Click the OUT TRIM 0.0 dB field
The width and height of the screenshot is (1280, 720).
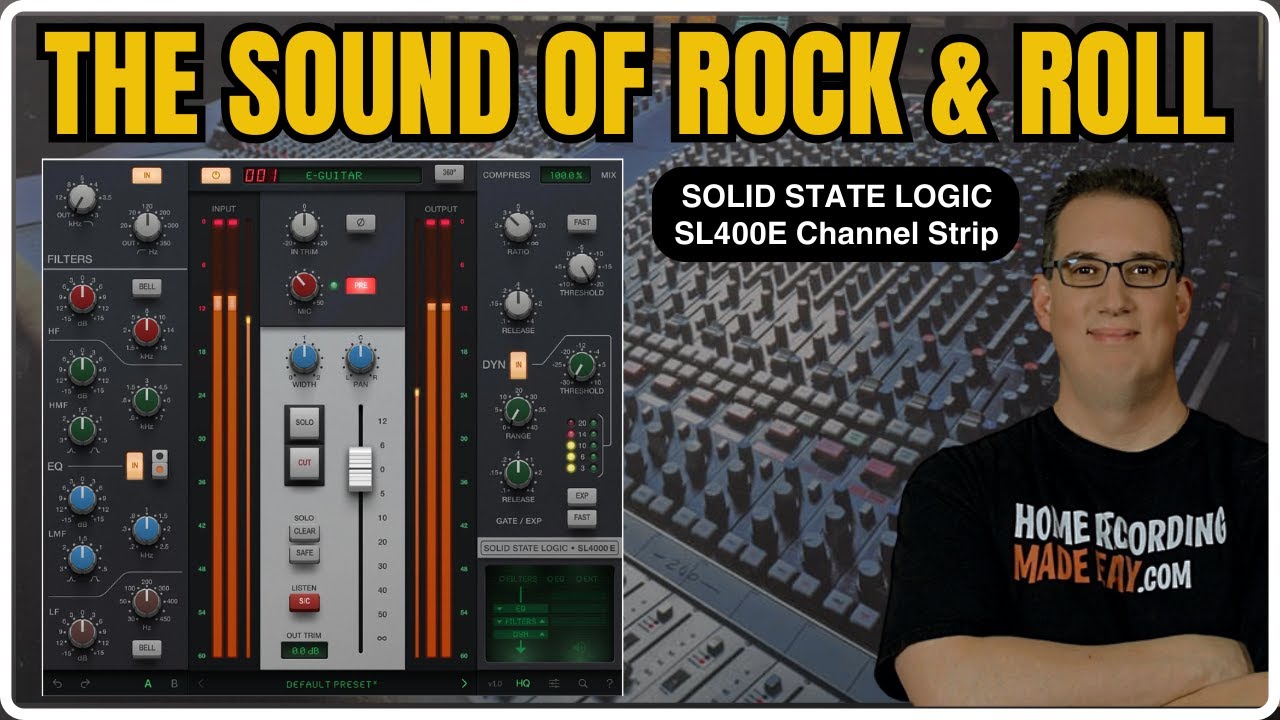[304, 651]
